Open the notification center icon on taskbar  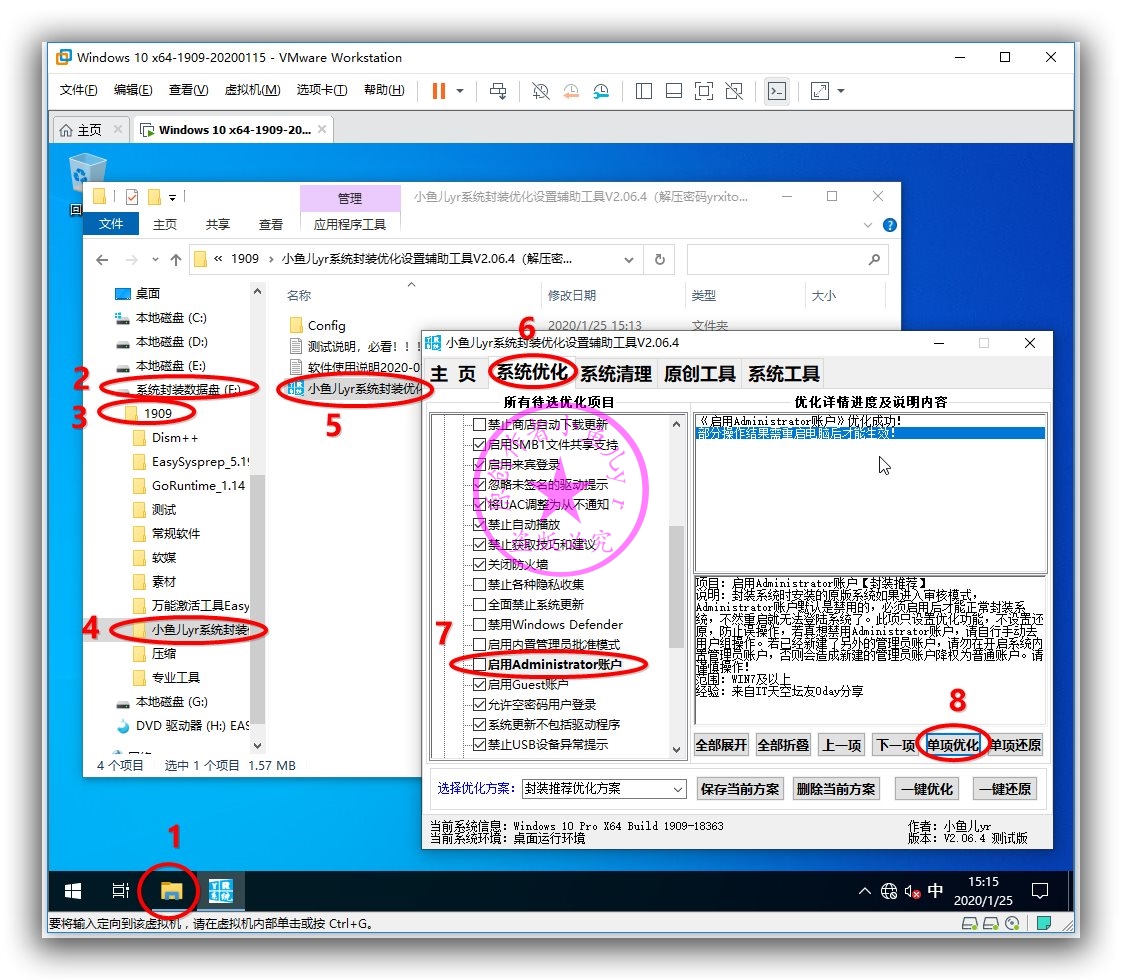point(1040,891)
